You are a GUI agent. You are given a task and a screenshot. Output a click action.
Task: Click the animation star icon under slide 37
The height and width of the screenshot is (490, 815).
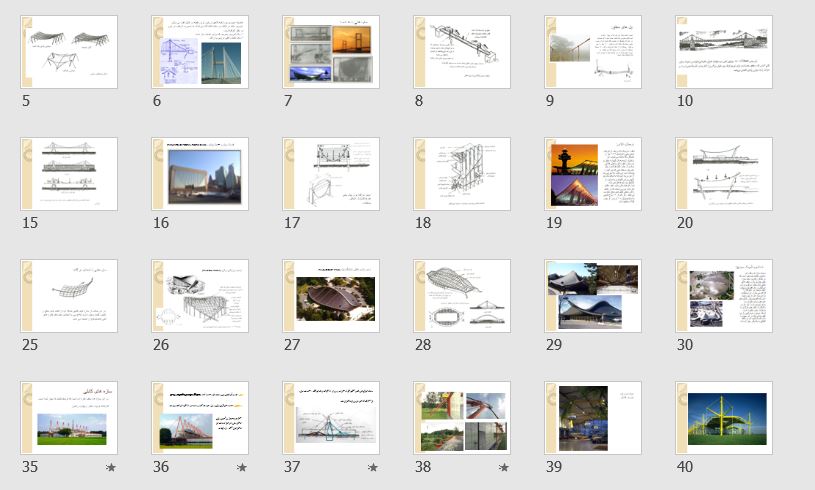click(x=373, y=467)
